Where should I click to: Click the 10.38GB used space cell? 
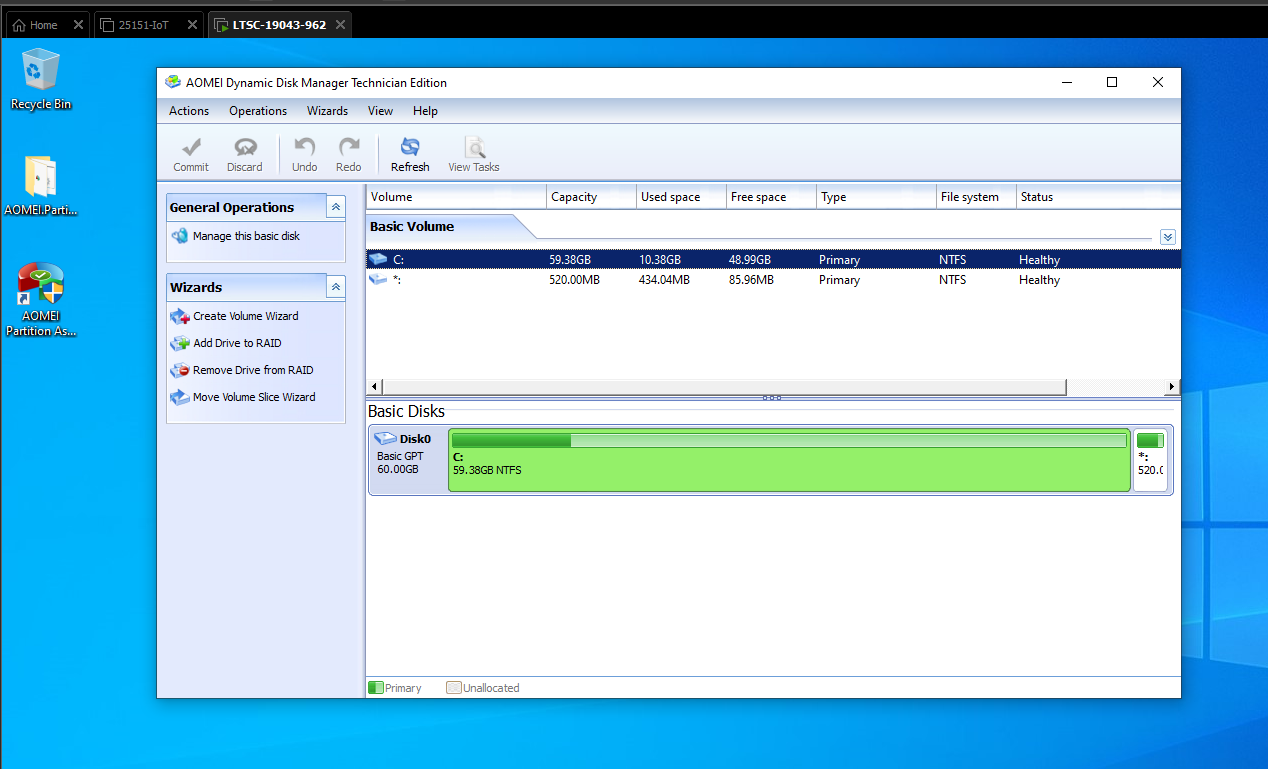660,260
